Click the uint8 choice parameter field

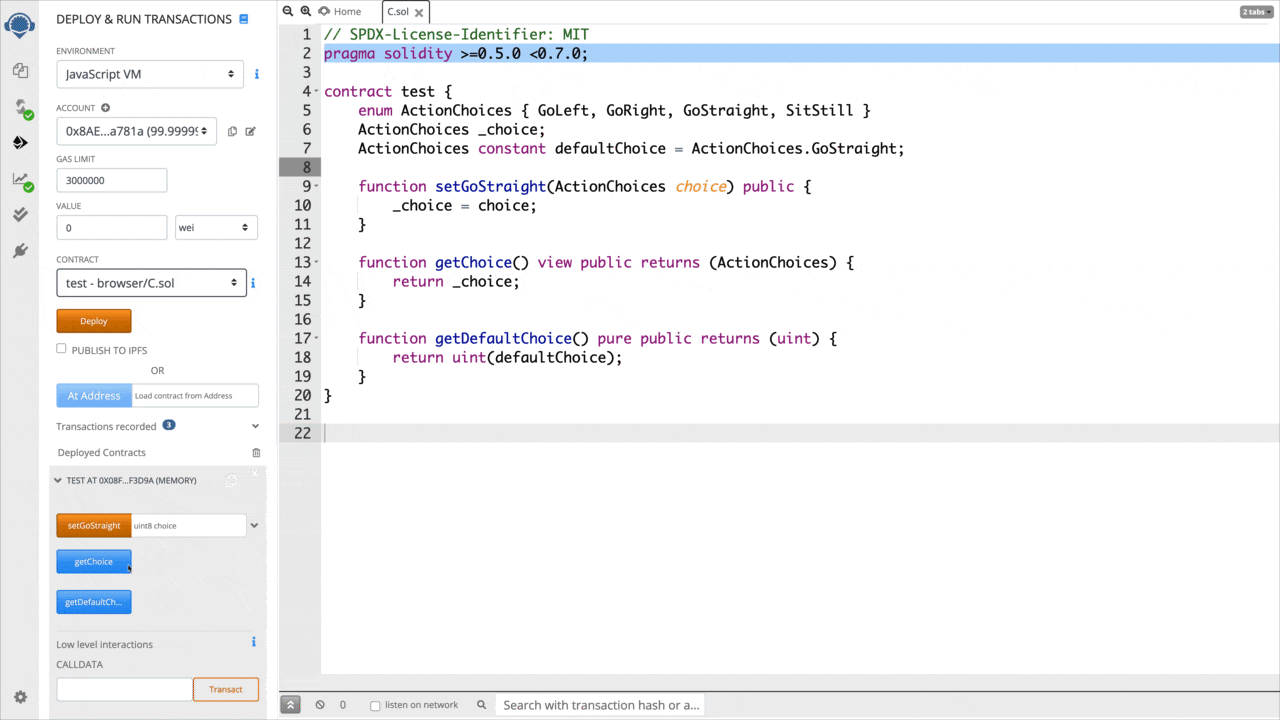coord(189,525)
